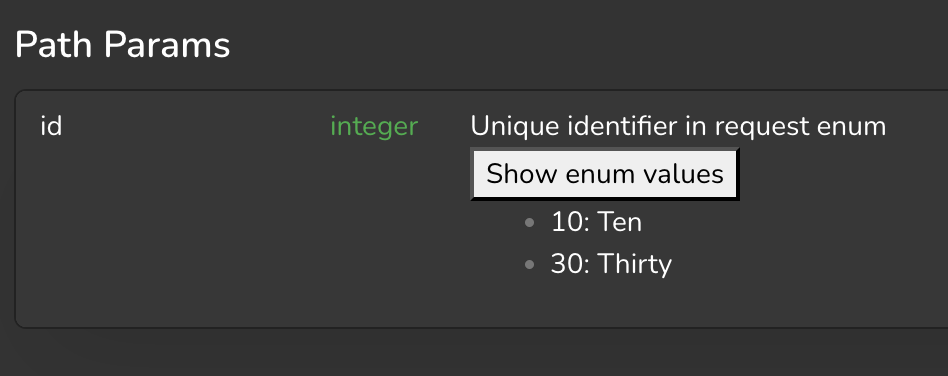Click the word Show on the enum button
This screenshot has height=376, width=948.
(522, 174)
